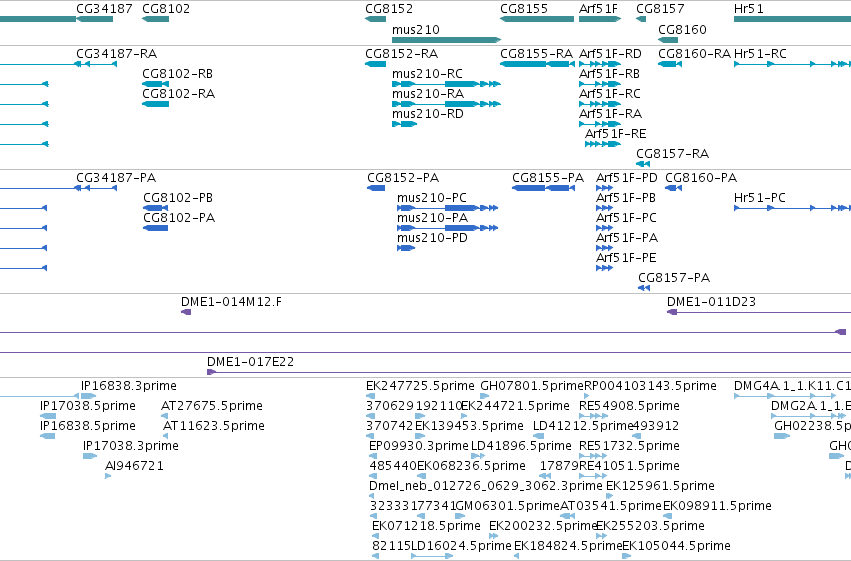
Task: Click protein Hr51-PC label
Action: (x=760, y=198)
